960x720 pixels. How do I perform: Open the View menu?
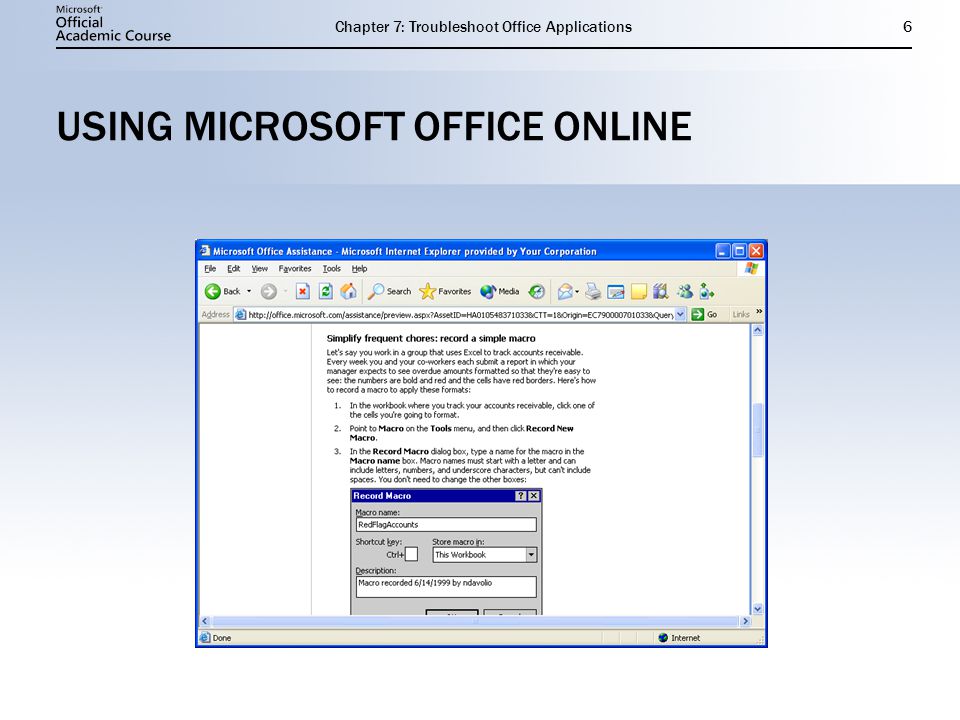pos(260,269)
